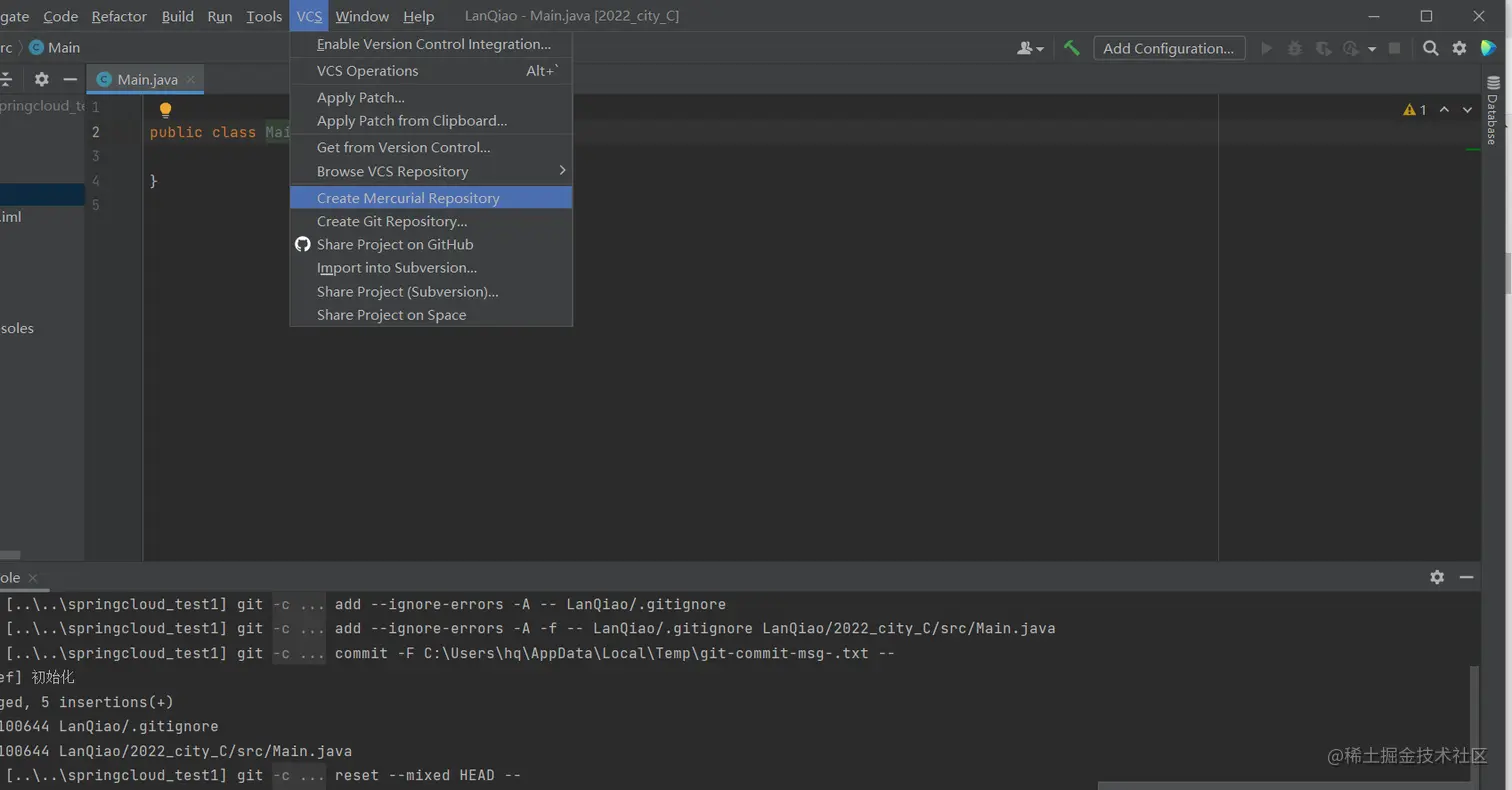Open the Help menu
Viewport: 1512px width, 790px height.
pyautogui.click(x=419, y=16)
